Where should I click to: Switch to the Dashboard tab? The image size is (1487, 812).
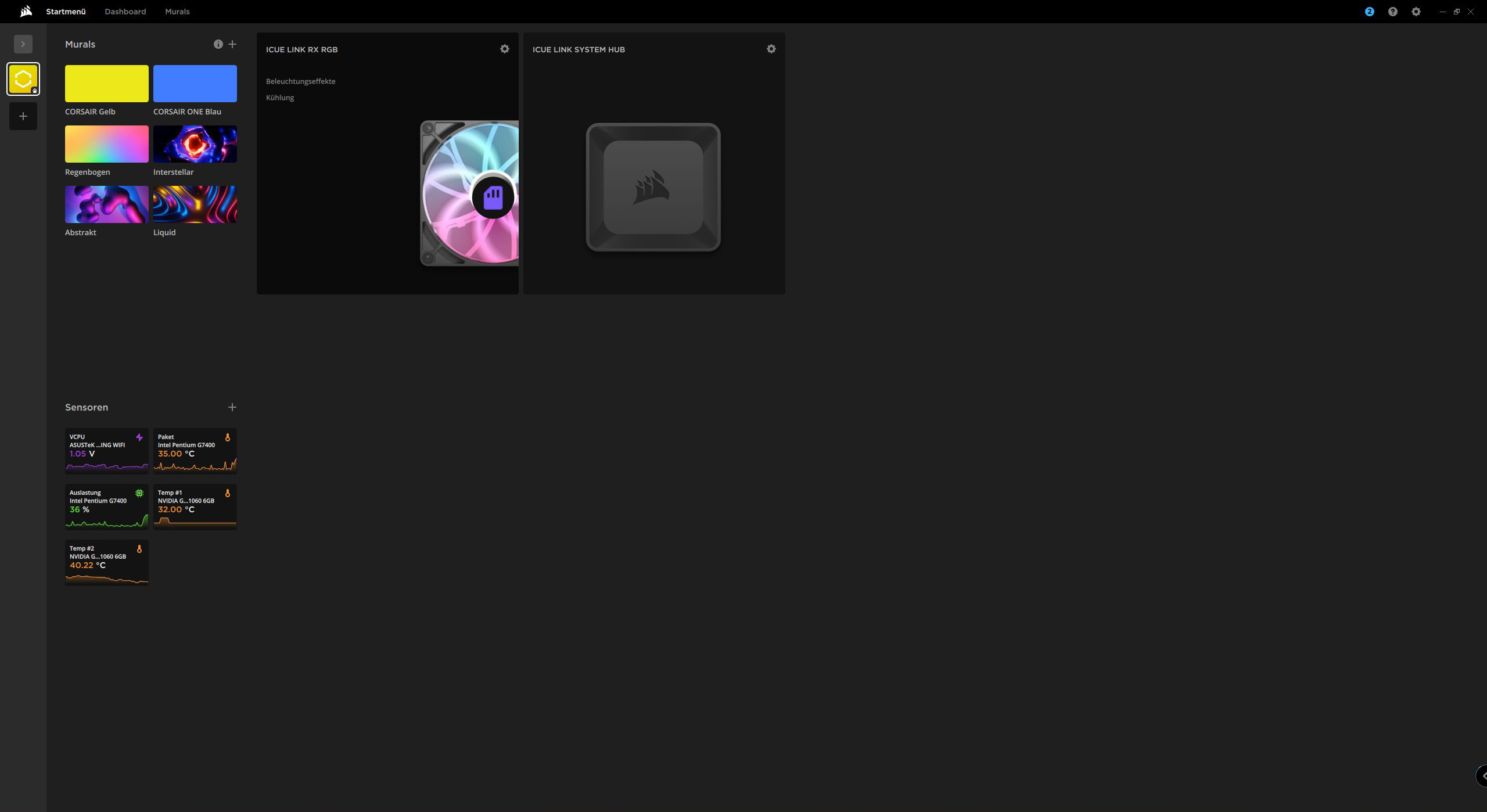click(125, 12)
